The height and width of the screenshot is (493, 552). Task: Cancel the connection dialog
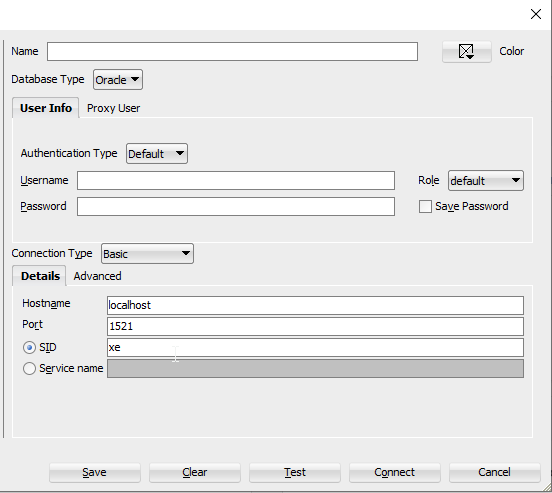[495, 472]
